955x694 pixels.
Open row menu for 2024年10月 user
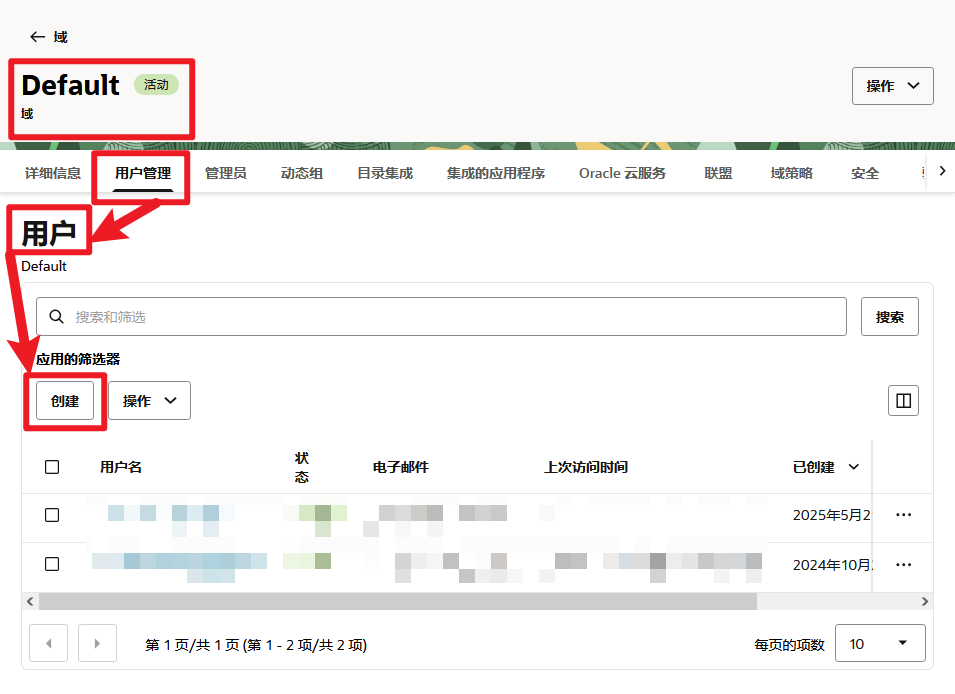coord(903,565)
